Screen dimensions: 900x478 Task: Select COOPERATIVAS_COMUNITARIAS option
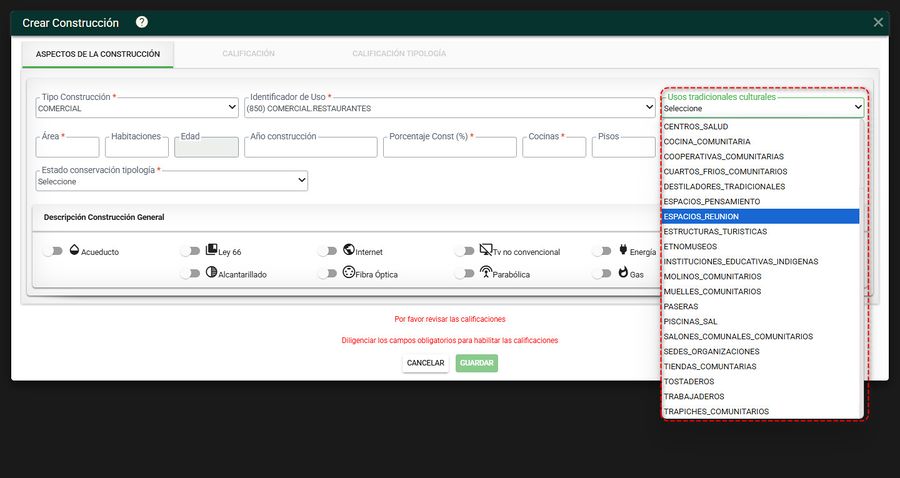click(761, 156)
